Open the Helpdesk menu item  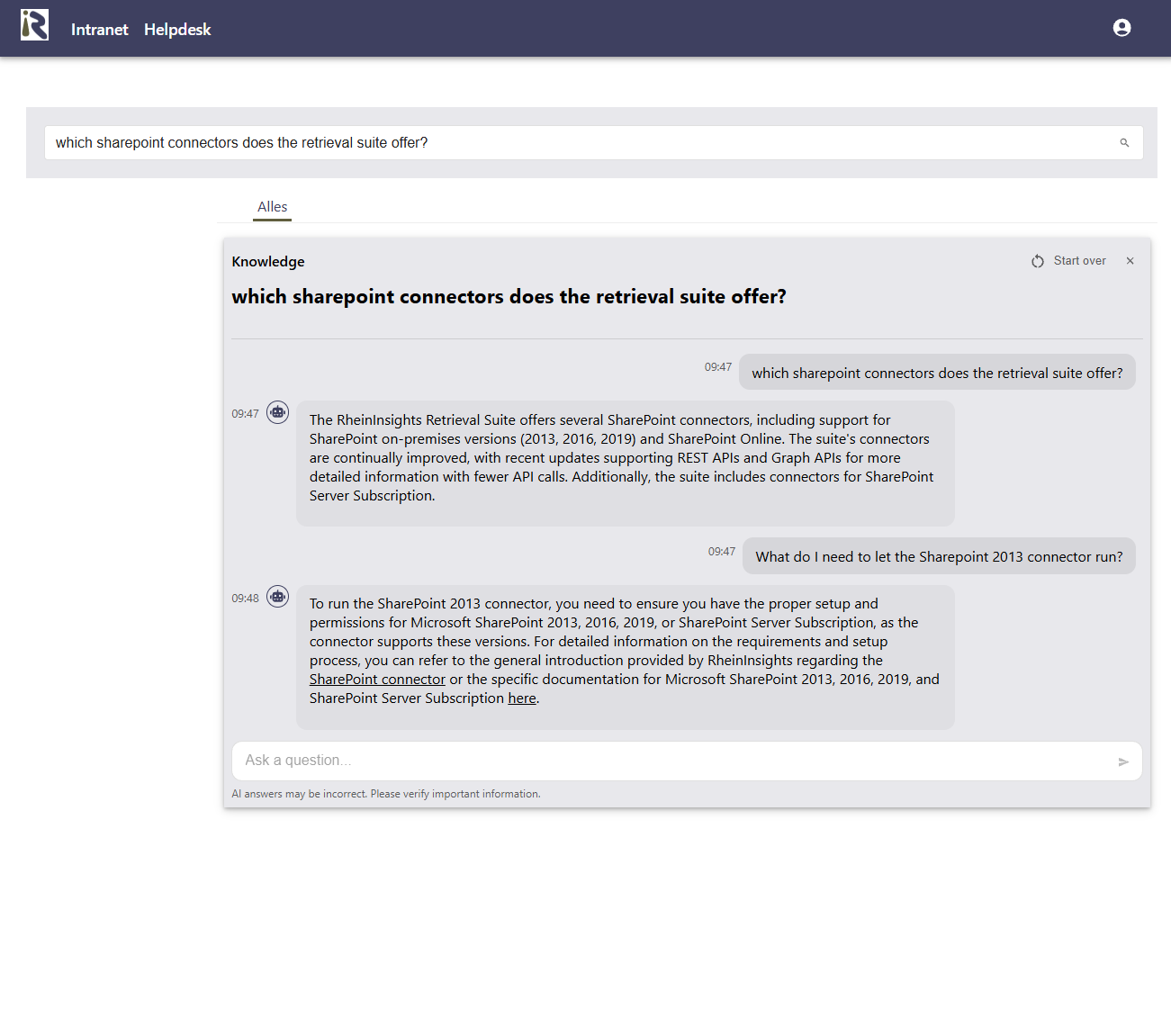[x=177, y=30]
